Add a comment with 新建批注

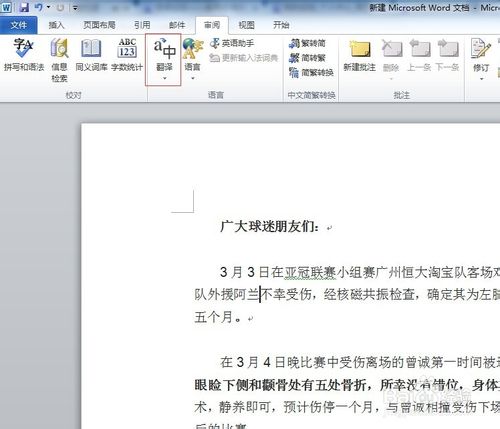point(359,55)
